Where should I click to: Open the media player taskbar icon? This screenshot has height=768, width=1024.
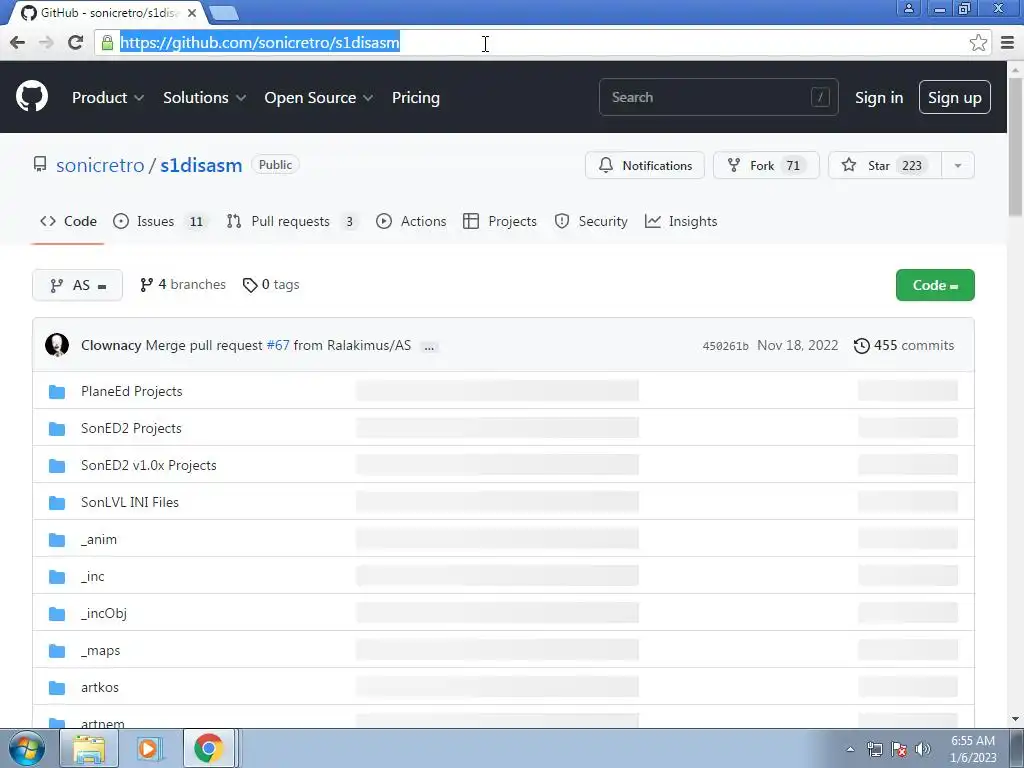point(149,748)
